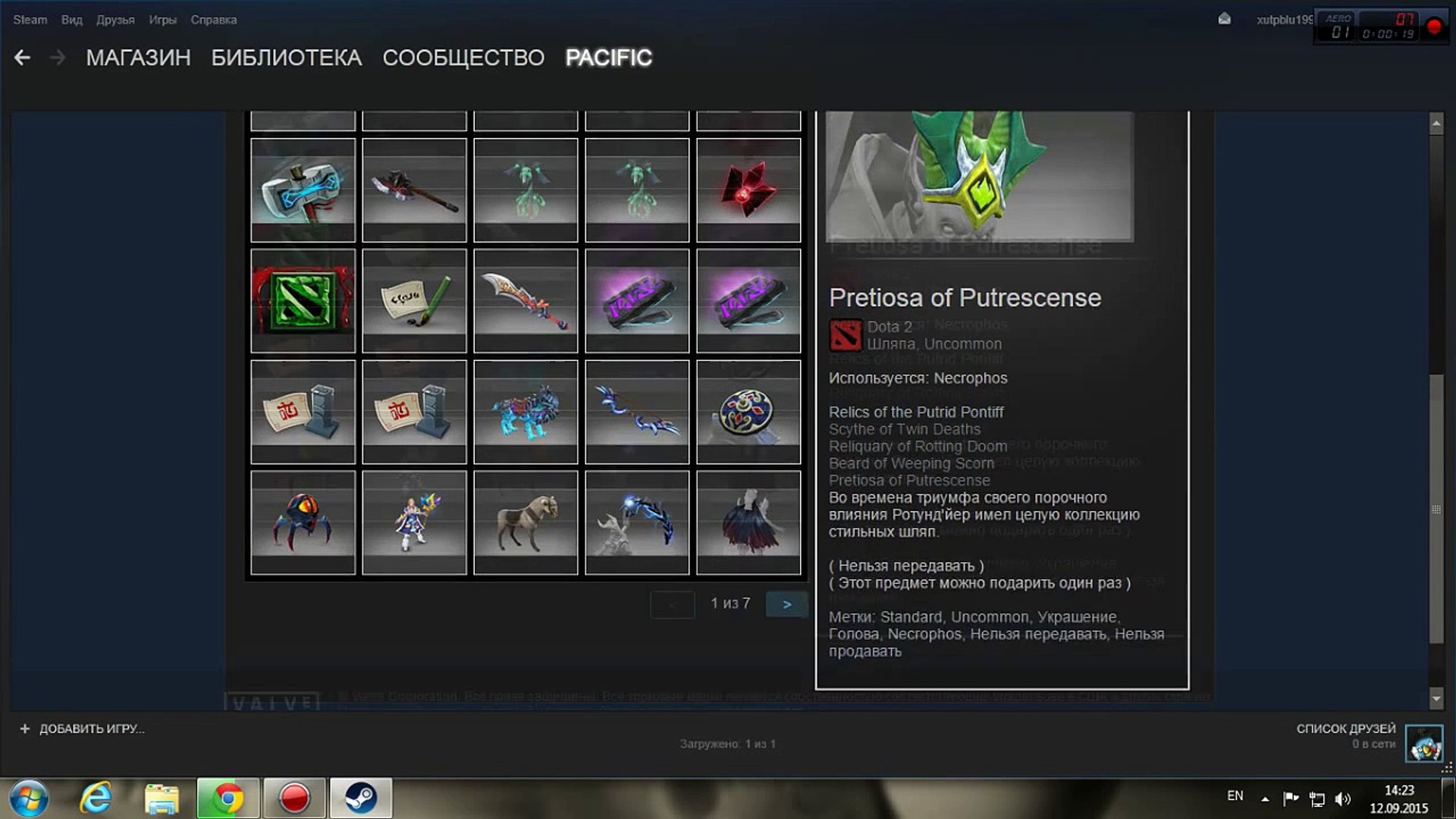Launch Internet Explorer from taskbar

96,799
